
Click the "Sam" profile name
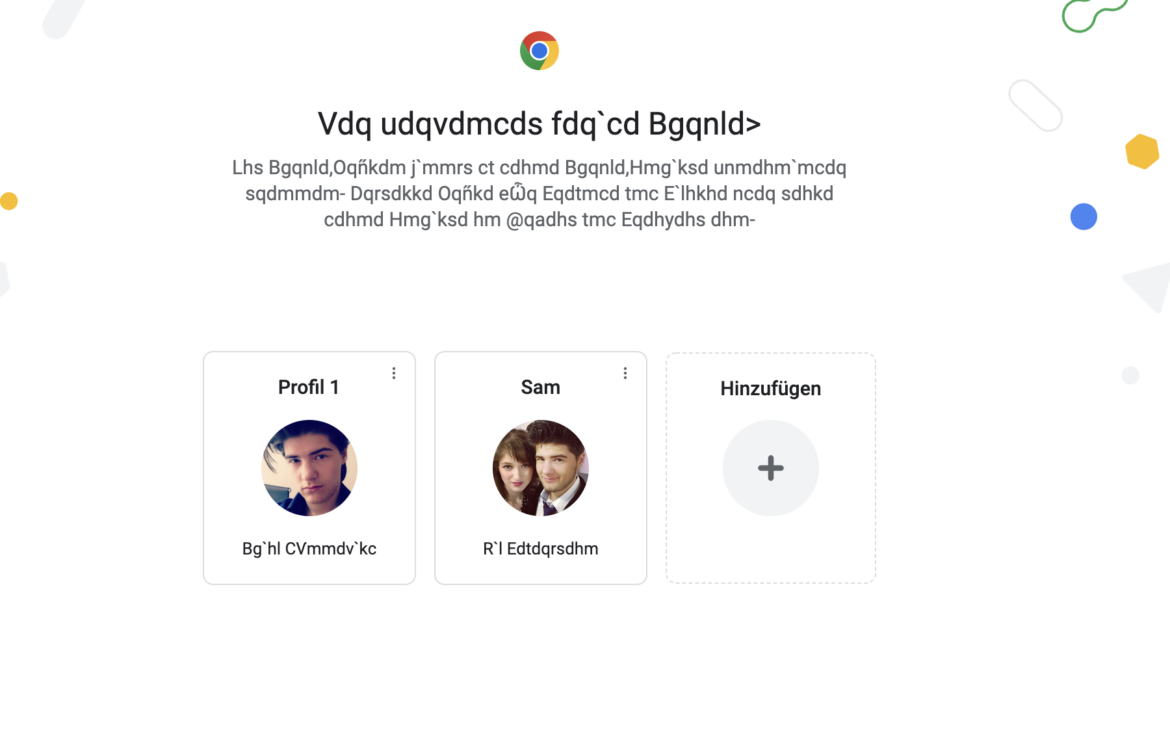click(x=540, y=387)
